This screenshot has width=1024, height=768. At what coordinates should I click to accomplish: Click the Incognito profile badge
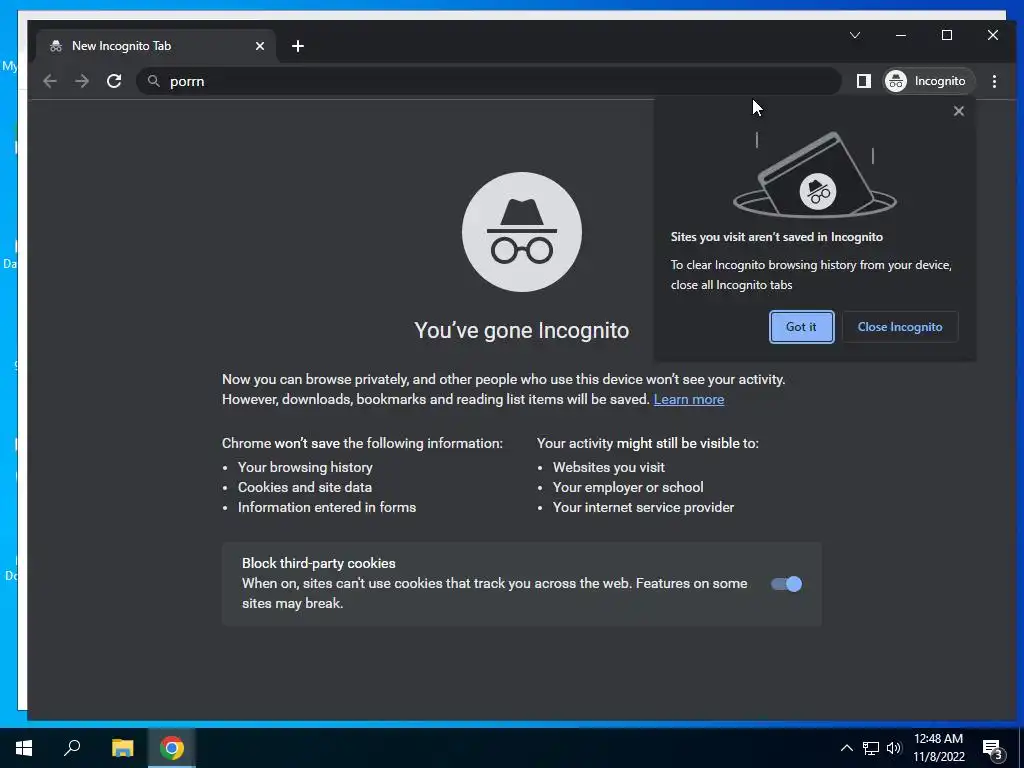coord(929,81)
